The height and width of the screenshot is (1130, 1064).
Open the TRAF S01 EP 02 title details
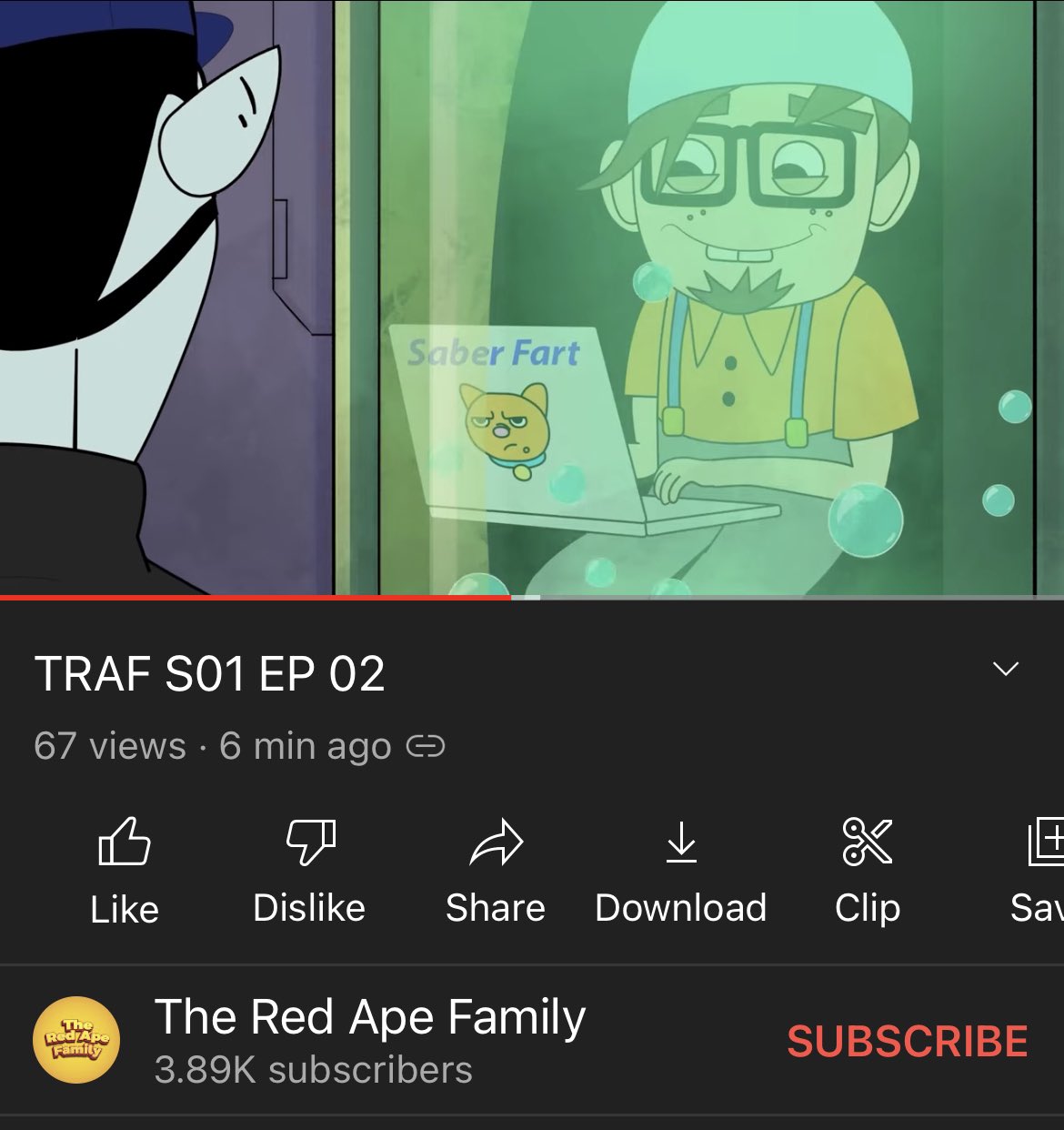pyautogui.click(x=210, y=674)
